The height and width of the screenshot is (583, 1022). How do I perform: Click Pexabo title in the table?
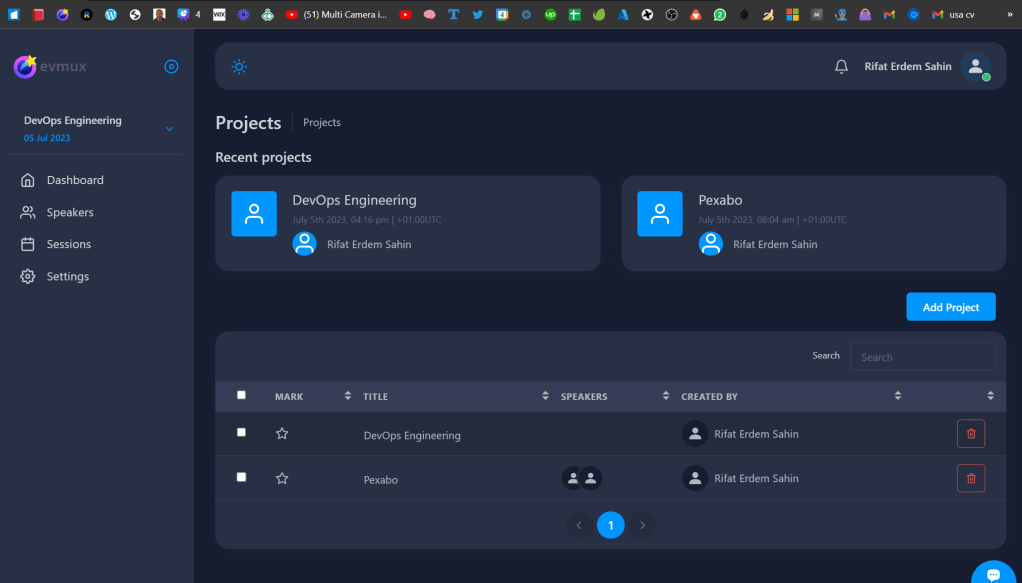pyautogui.click(x=381, y=480)
